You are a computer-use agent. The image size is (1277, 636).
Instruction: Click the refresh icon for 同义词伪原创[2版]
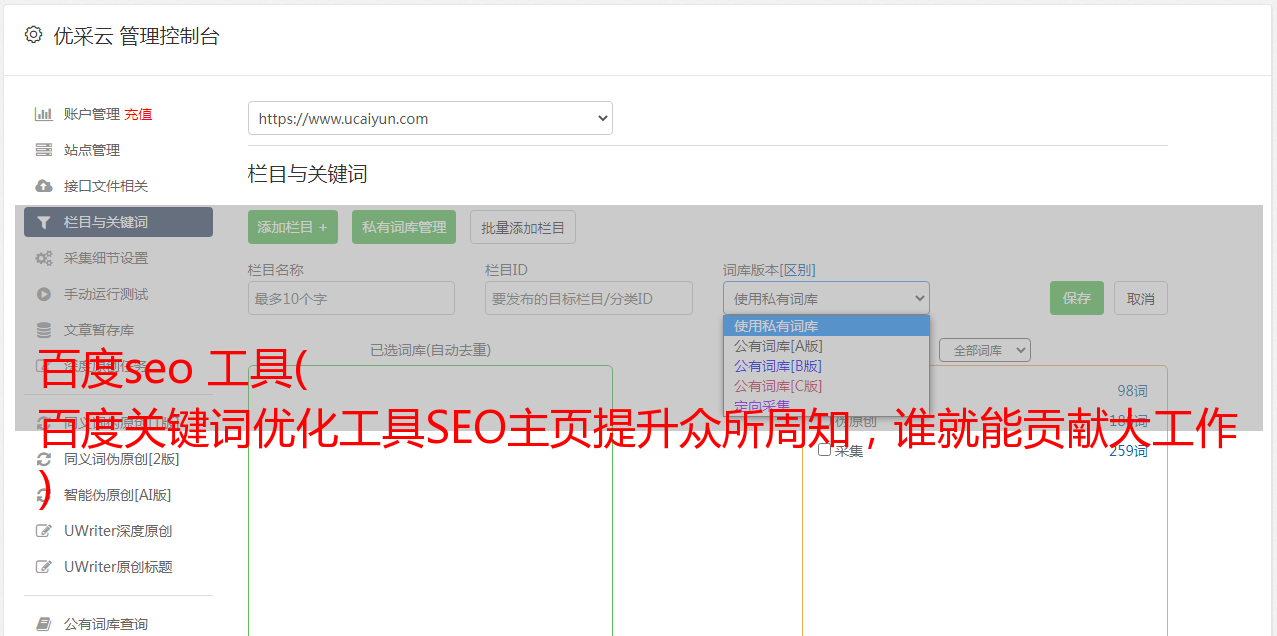pos(44,459)
